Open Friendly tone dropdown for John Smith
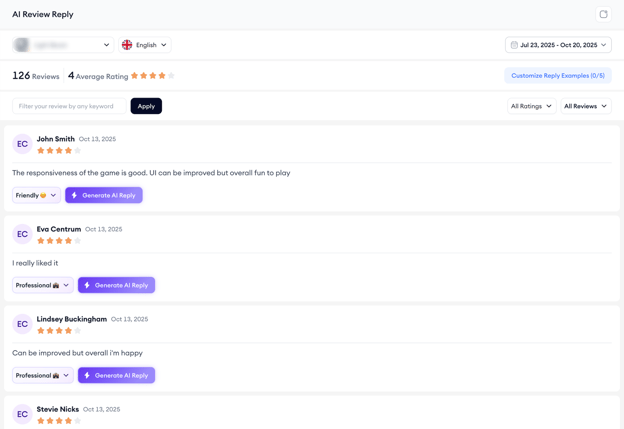 36,195
